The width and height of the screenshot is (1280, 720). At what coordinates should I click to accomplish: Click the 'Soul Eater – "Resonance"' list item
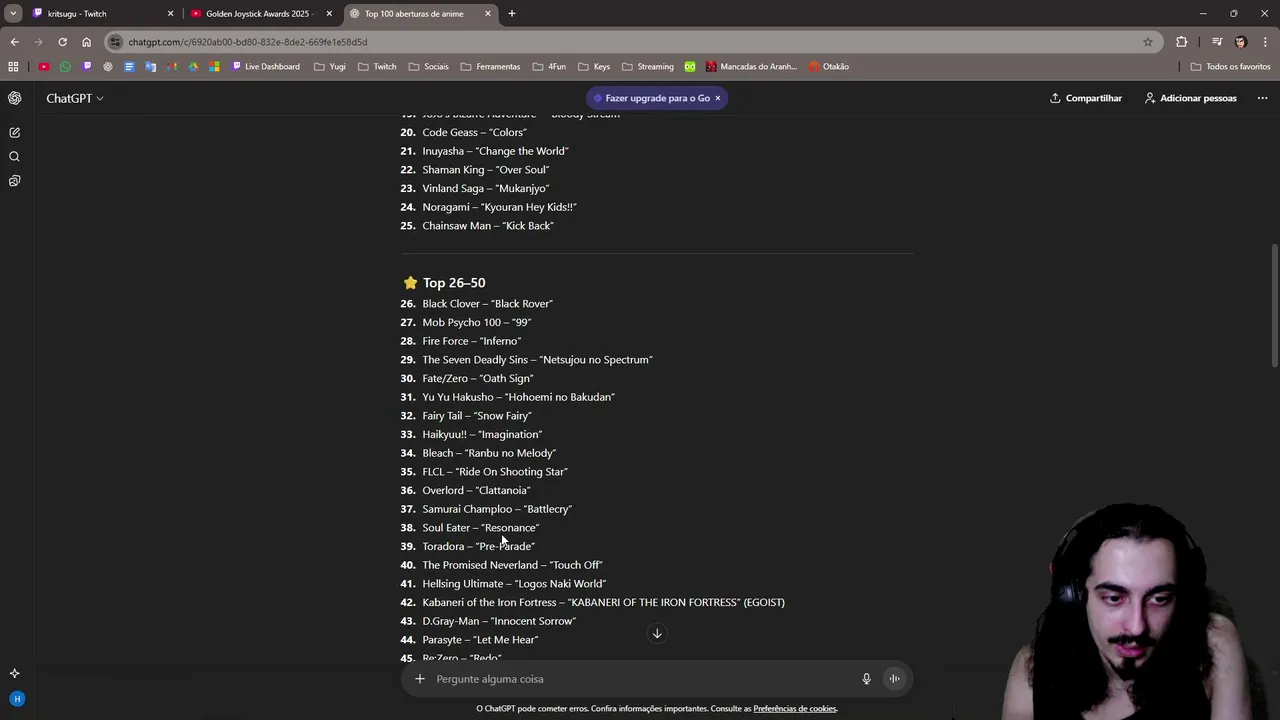tap(480, 528)
